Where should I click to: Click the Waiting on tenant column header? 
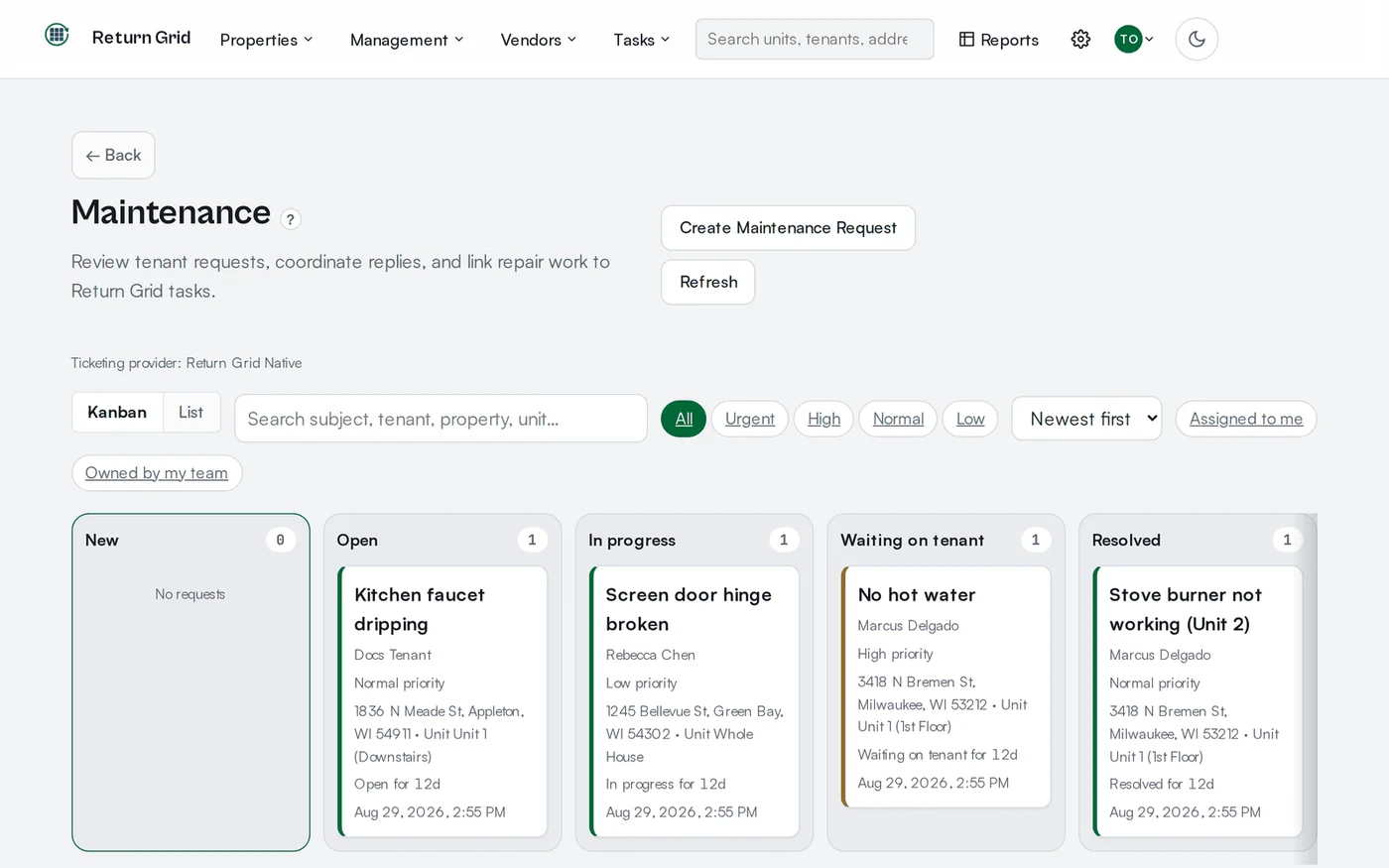(x=912, y=541)
